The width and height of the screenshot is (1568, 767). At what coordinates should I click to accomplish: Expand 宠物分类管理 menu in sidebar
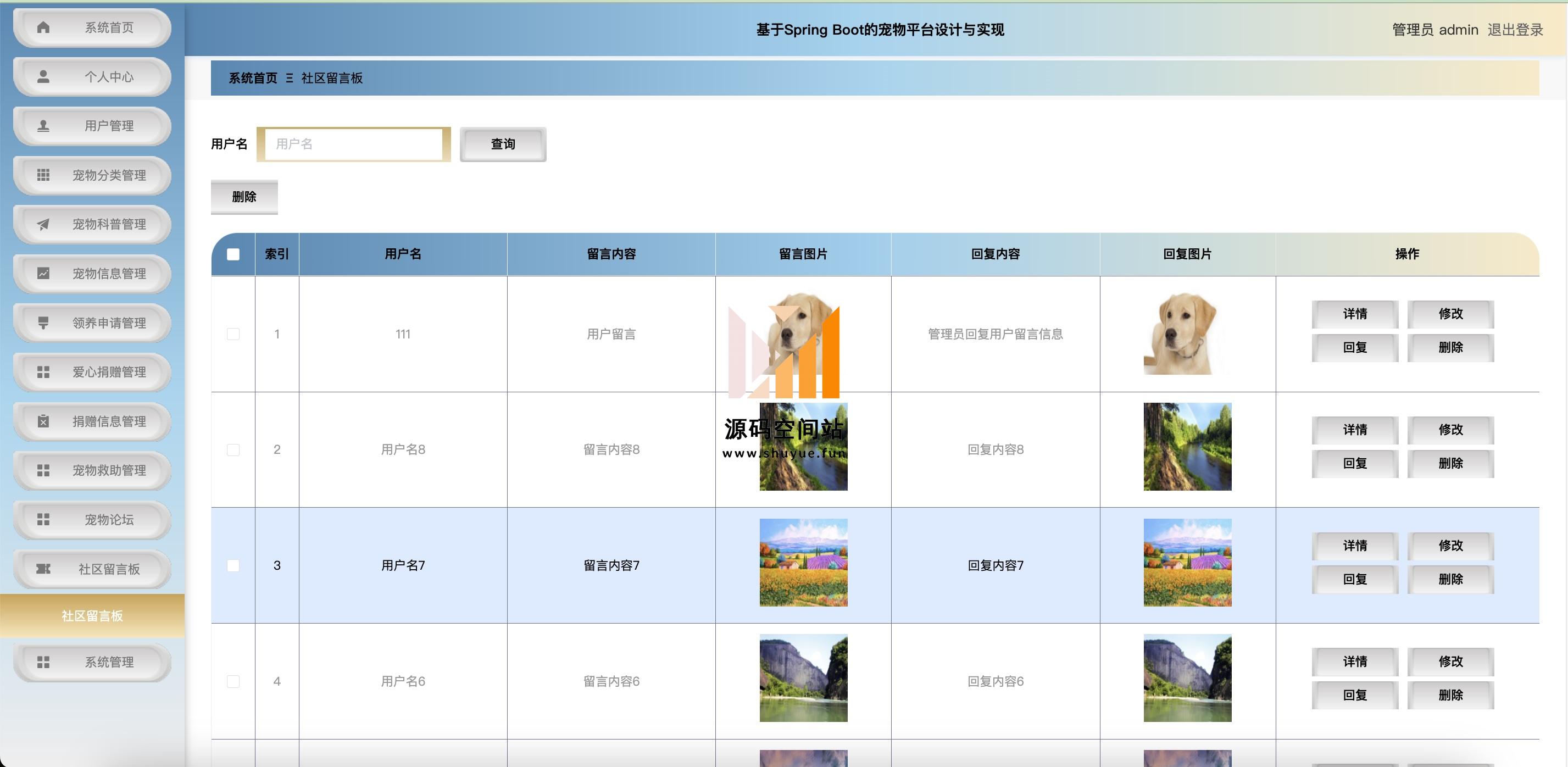[92, 175]
